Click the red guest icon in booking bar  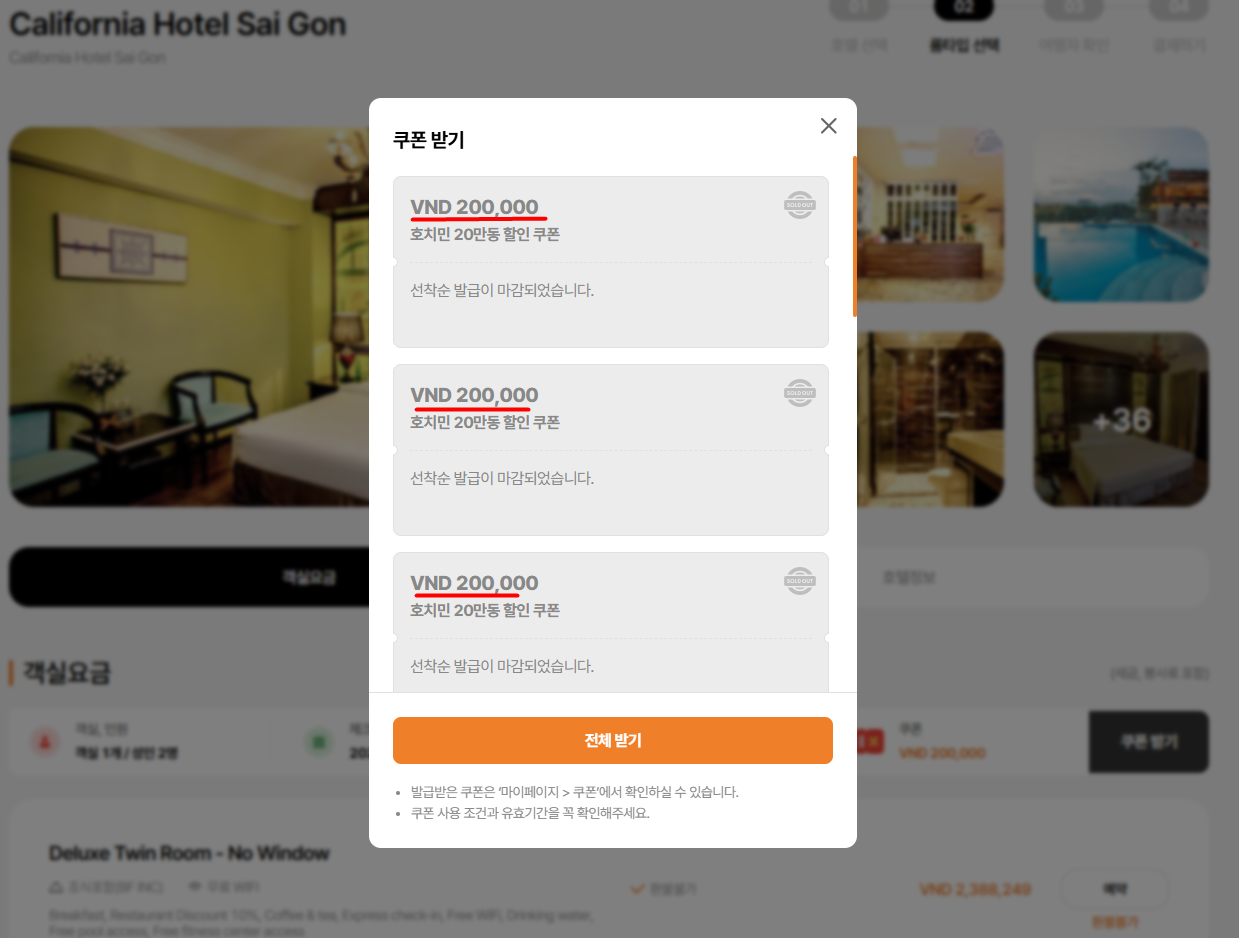[43, 742]
